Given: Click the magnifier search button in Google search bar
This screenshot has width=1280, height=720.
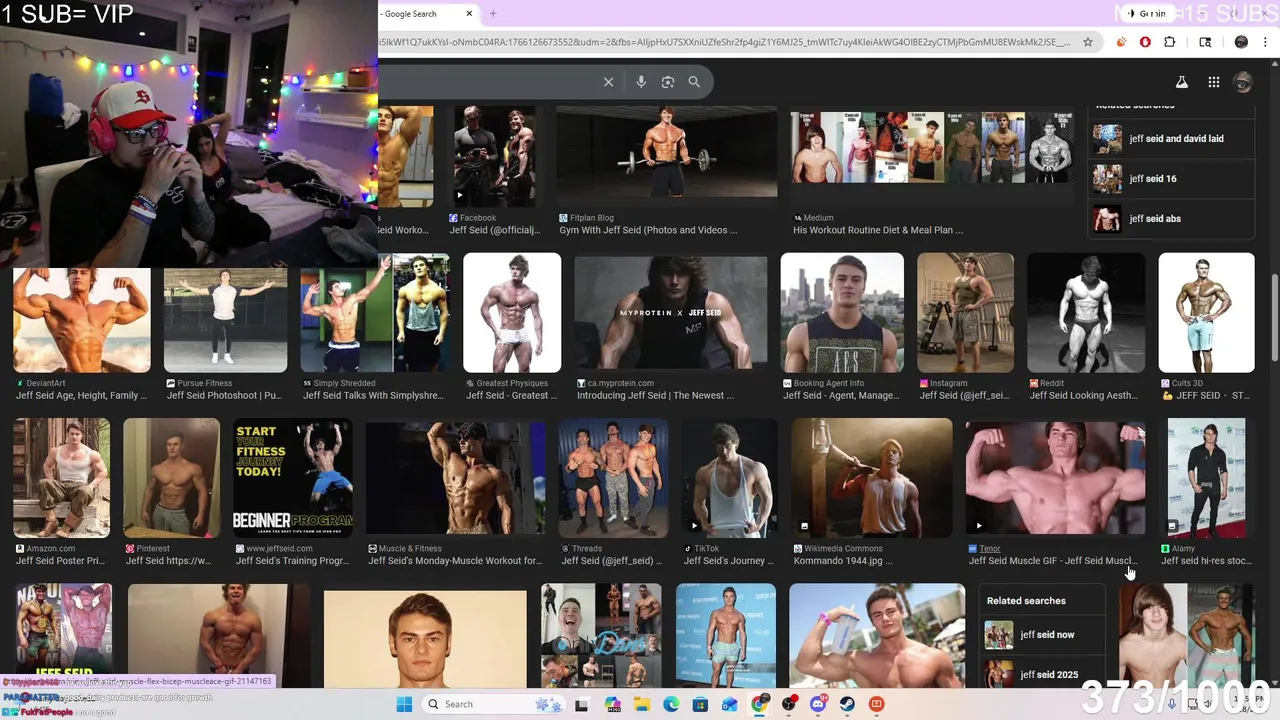Looking at the screenshot, I should [x=694, y=82].
